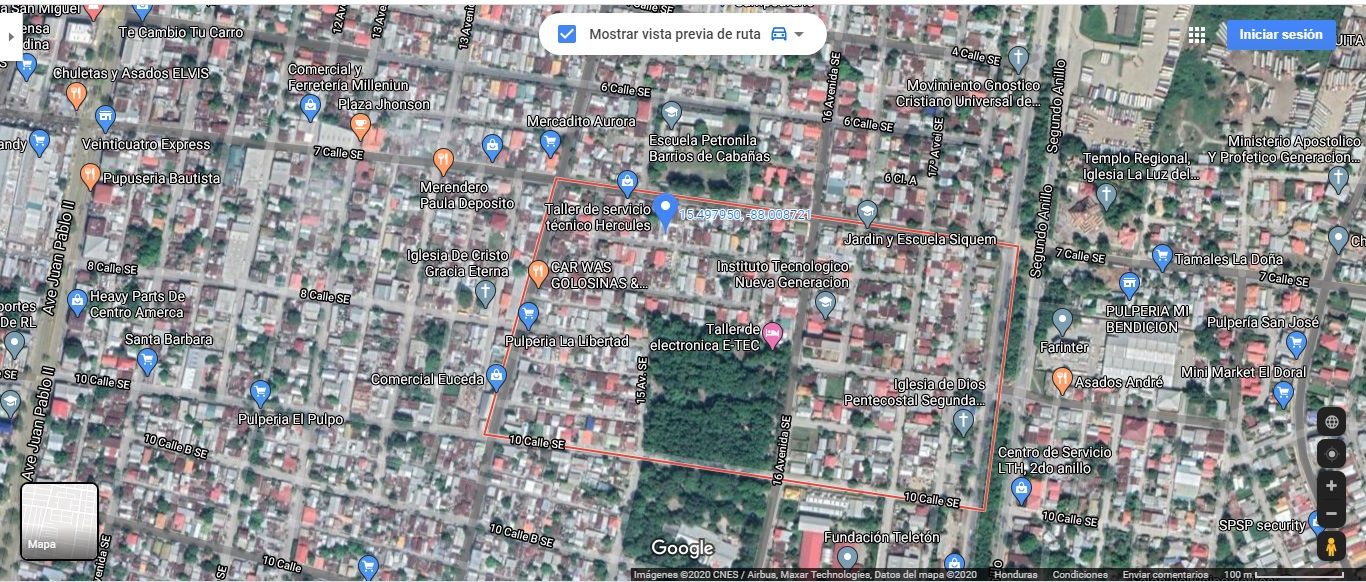Click the blue dropped coordinates pin
1366x582 pixels.
click(665, 212)
